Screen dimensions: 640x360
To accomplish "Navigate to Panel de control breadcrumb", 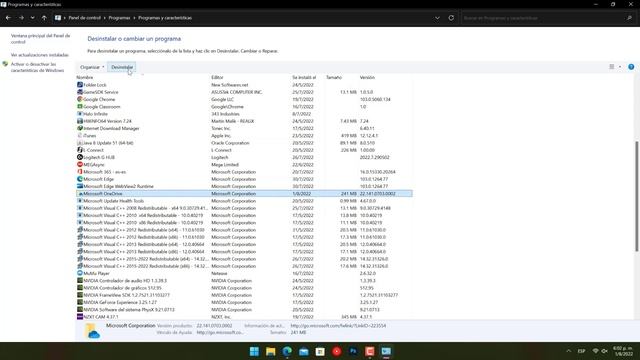I will [84, 18].
